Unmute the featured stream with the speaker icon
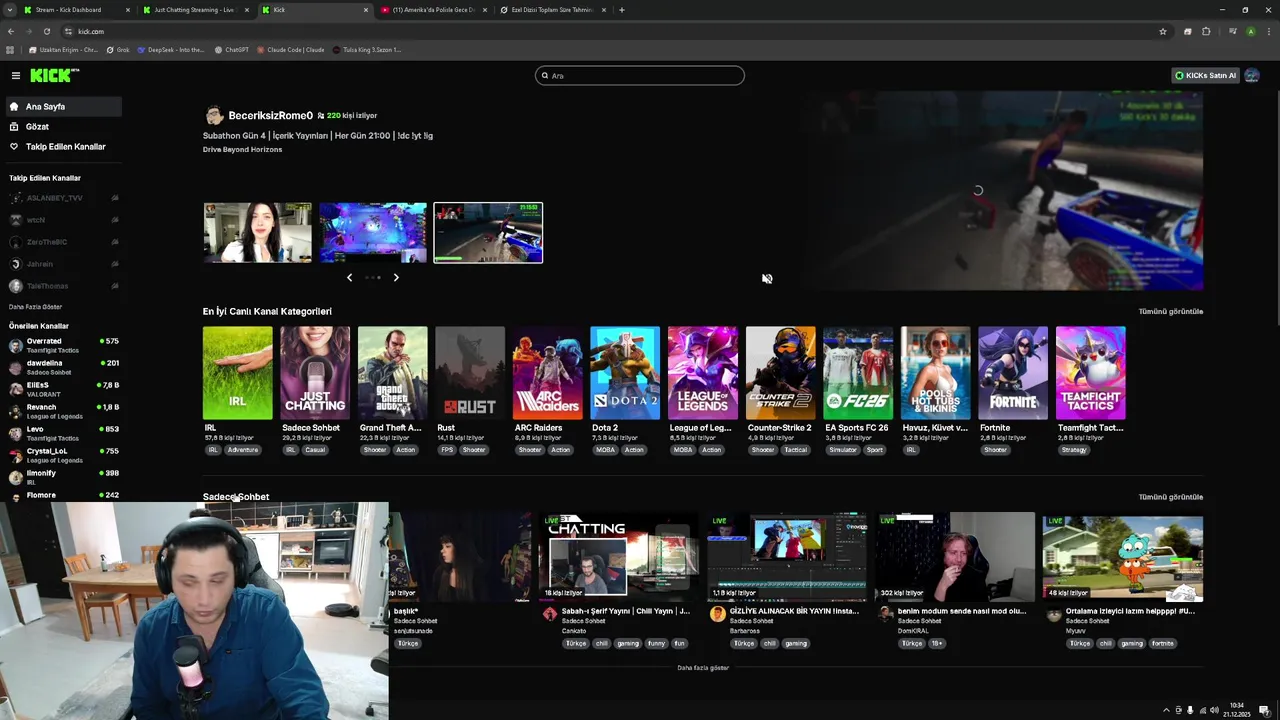Image resolution: width=1280 pixels, height=720 pixels. (x=767, y=279)
